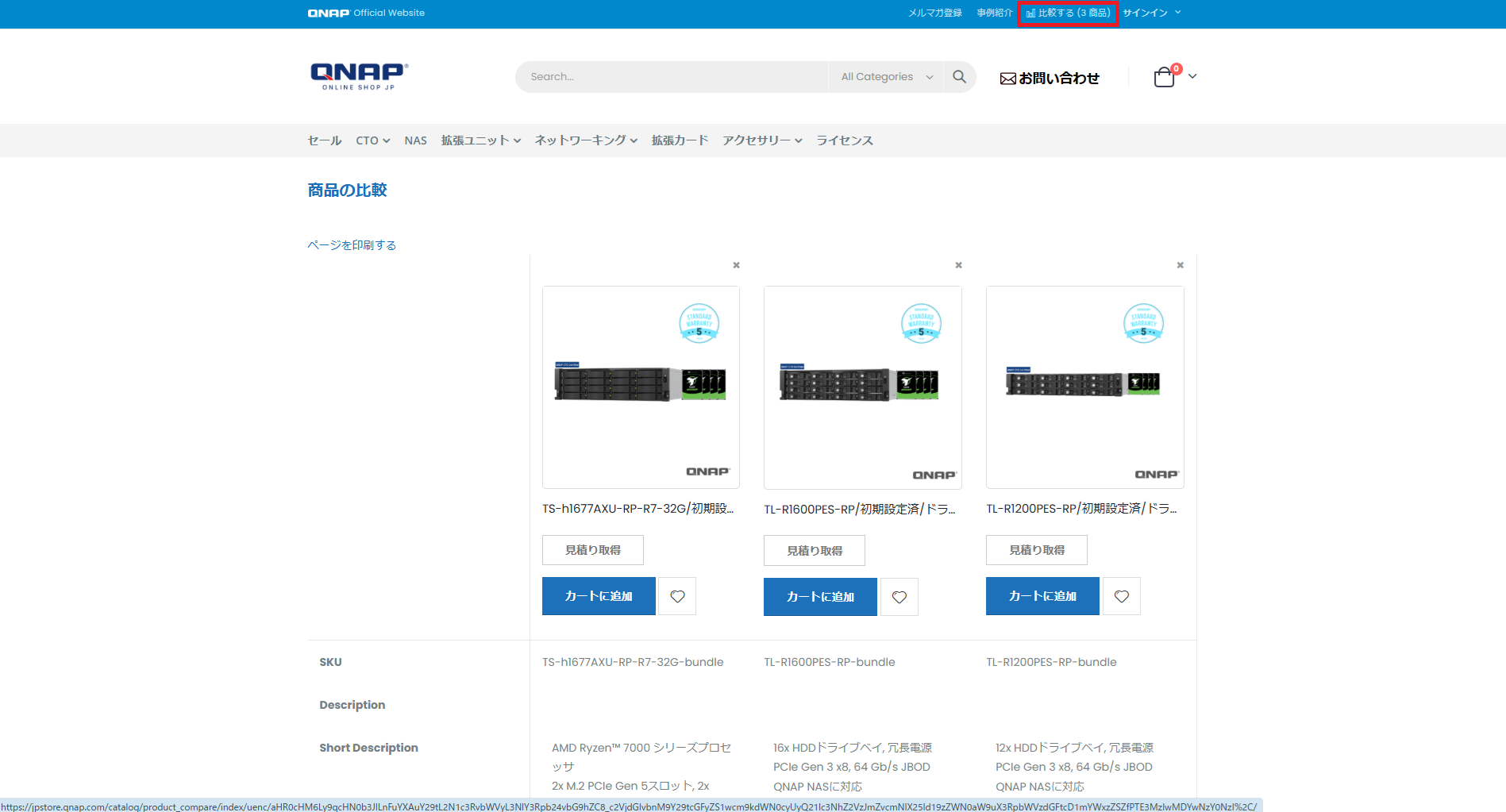The height and width of the screenshot is (812, 1506).
Task: Click 見積り取得 for TL-R1200PES-RP
Action: point(1037,550)
